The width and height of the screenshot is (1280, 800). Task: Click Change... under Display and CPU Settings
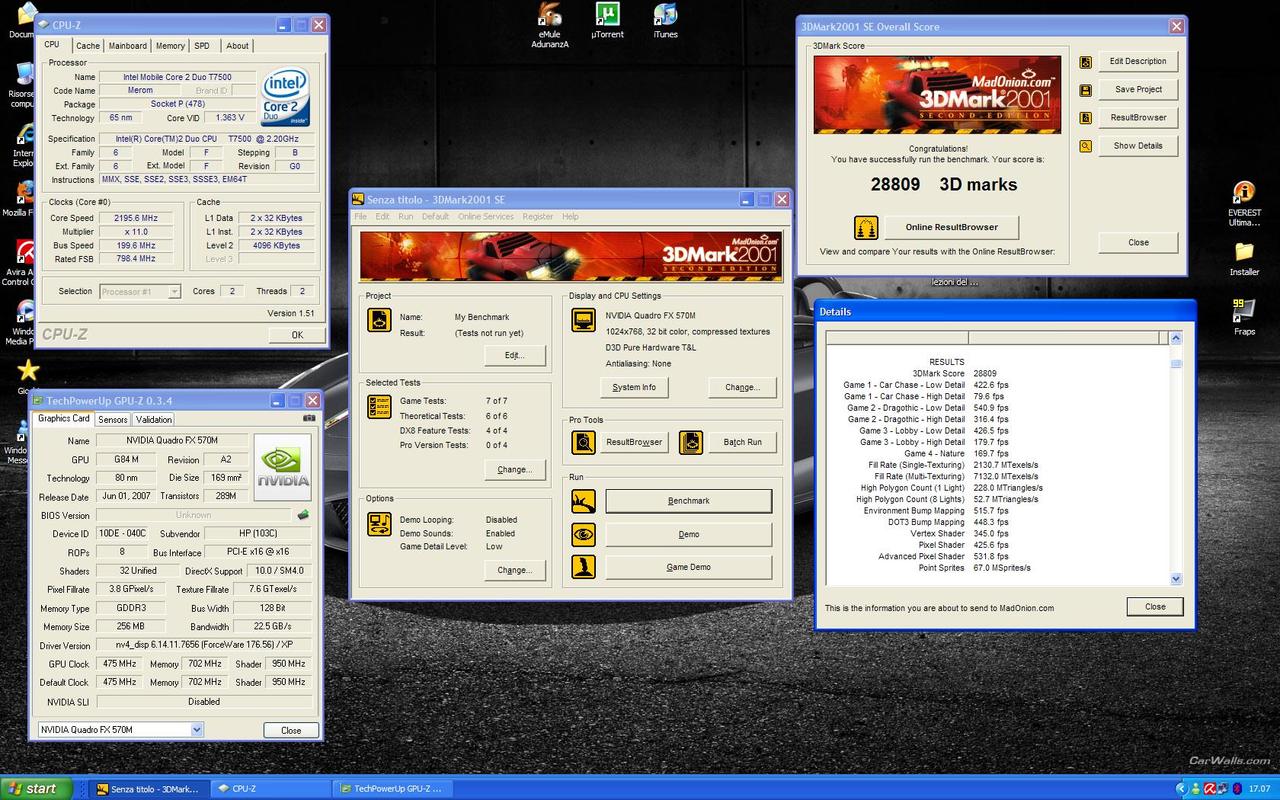tap(742, 387)
